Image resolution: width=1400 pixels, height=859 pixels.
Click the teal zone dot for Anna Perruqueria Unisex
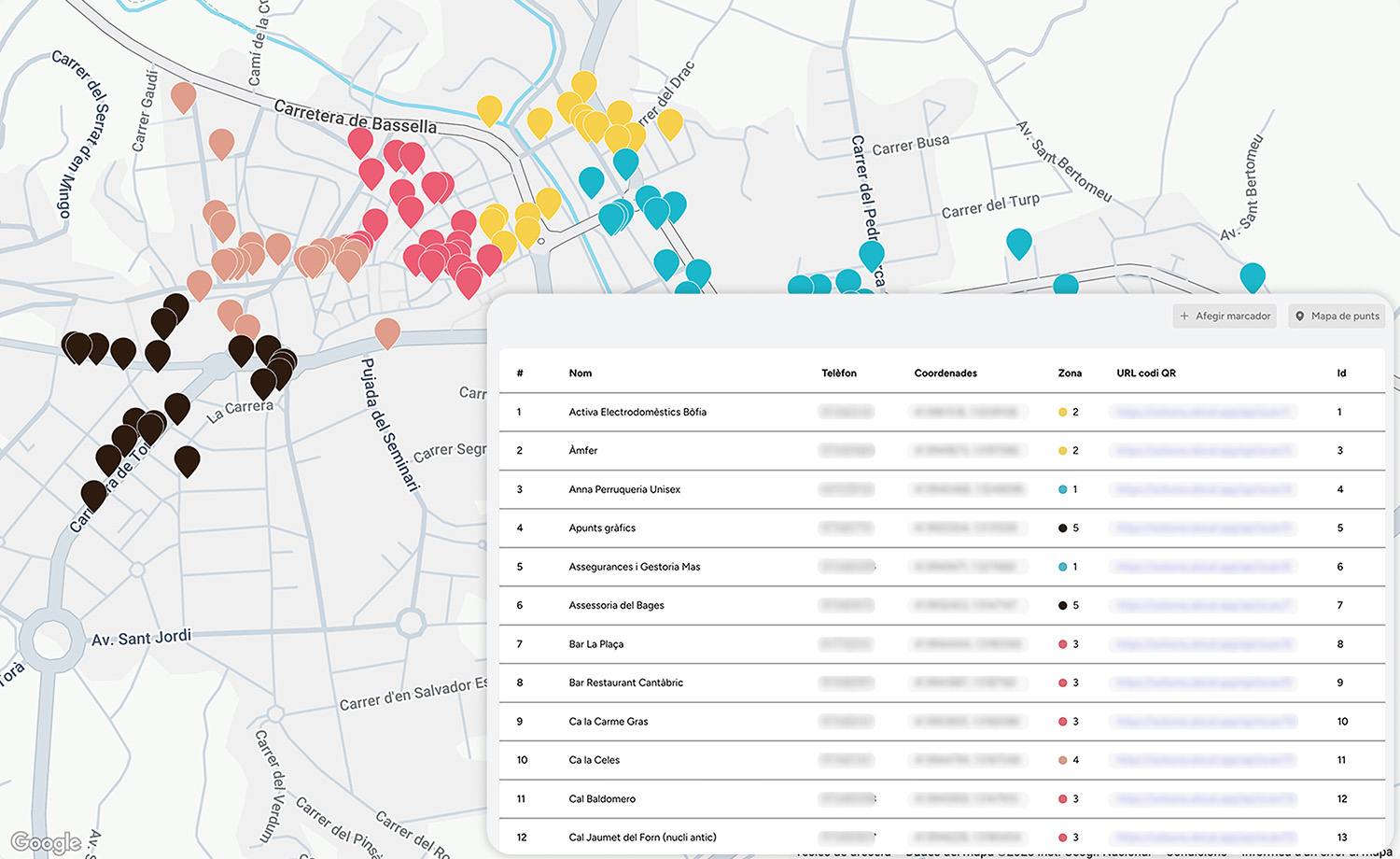click(1063, 489)
